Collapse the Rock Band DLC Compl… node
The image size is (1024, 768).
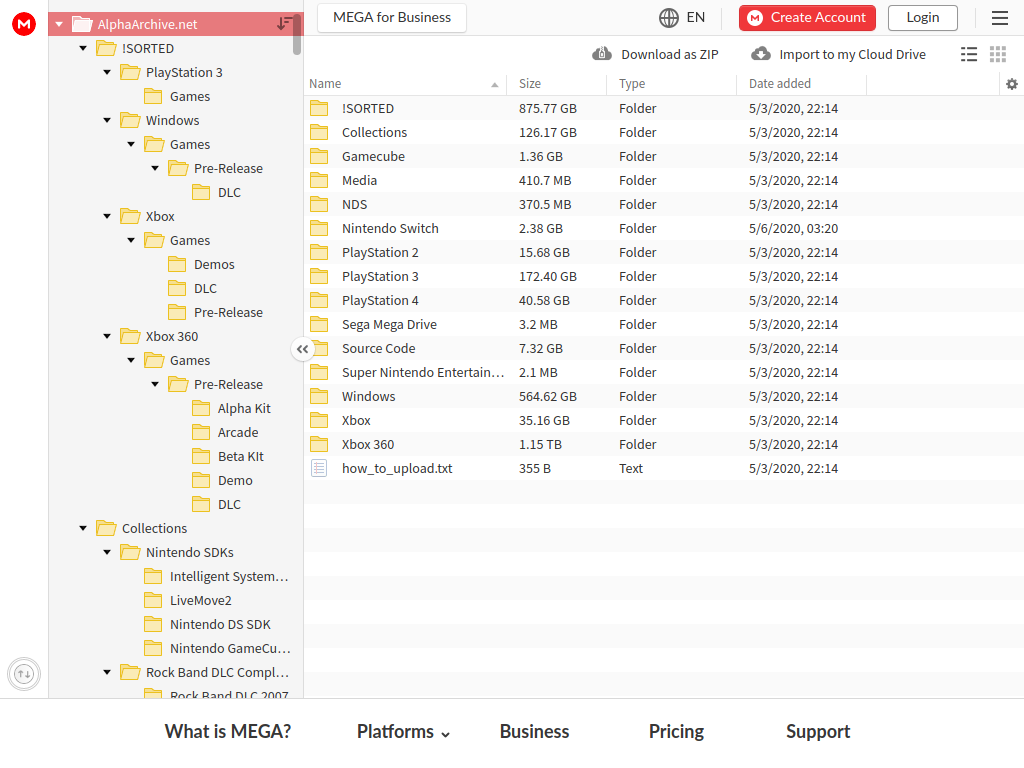tap(107, 672)
